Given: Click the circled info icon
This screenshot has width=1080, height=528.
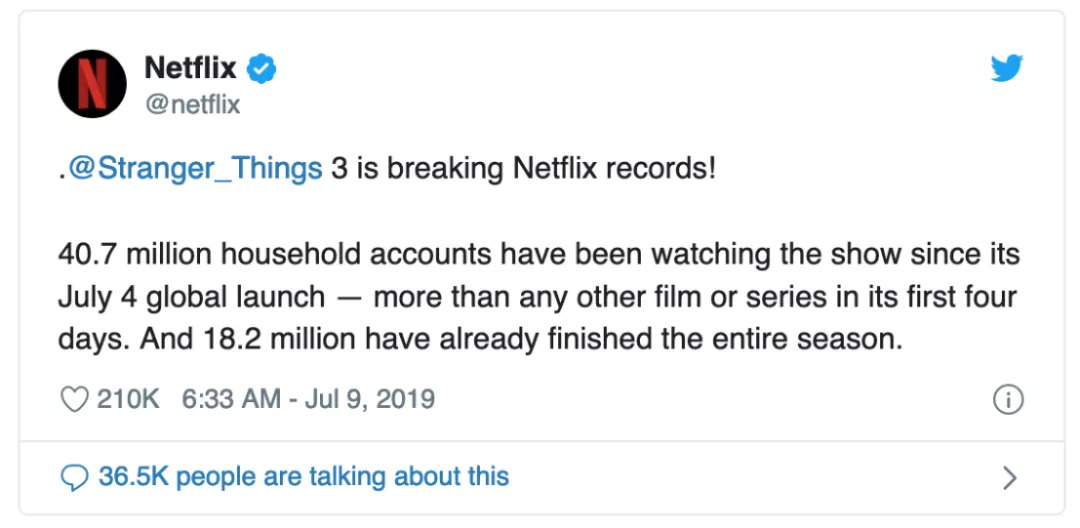Looking at the screenshot, I should 1007,400.
